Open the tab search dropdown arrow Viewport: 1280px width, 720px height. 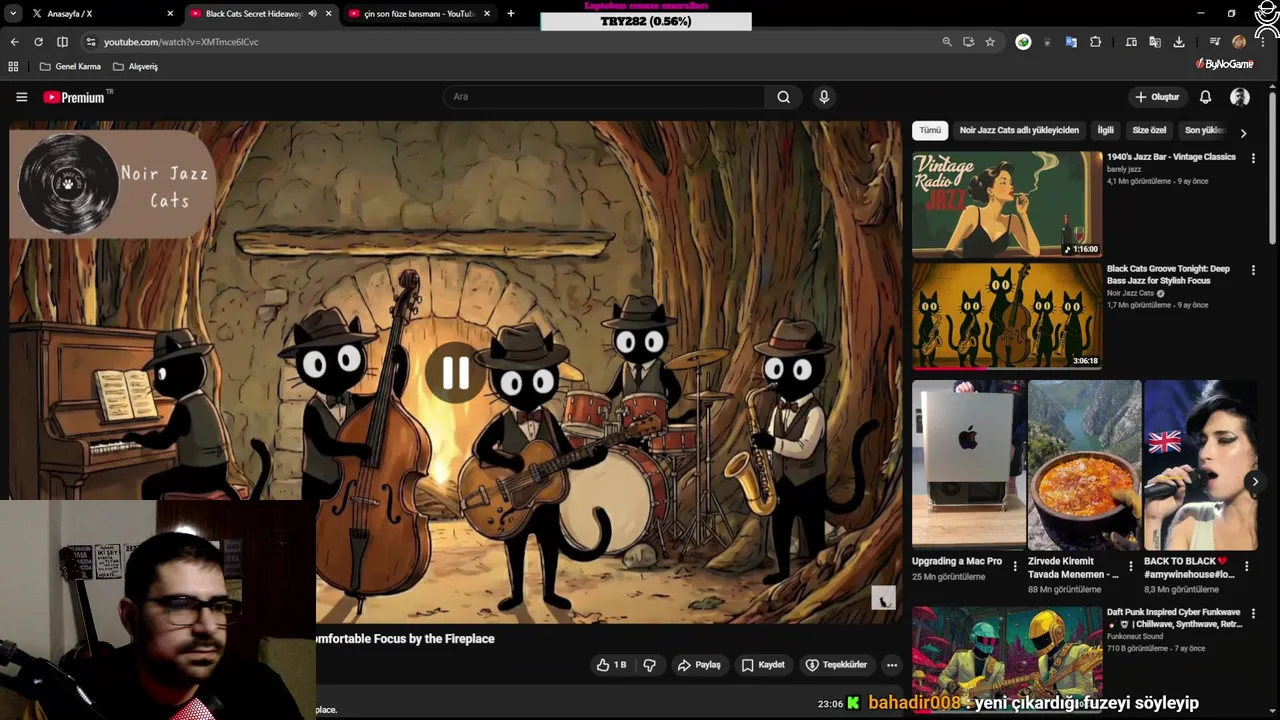(13, 14)
